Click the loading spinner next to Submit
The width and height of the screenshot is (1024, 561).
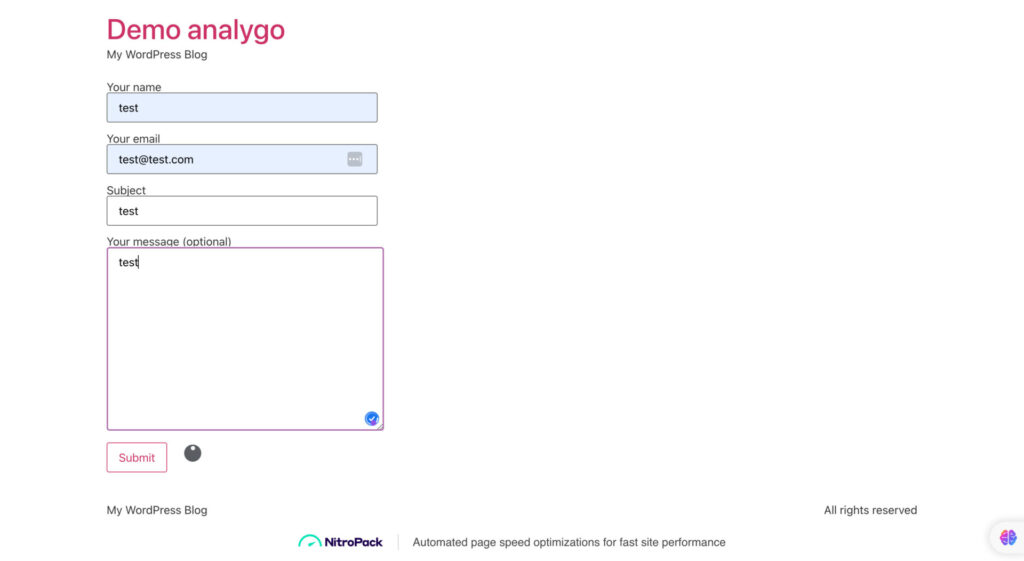pos(193,453)
